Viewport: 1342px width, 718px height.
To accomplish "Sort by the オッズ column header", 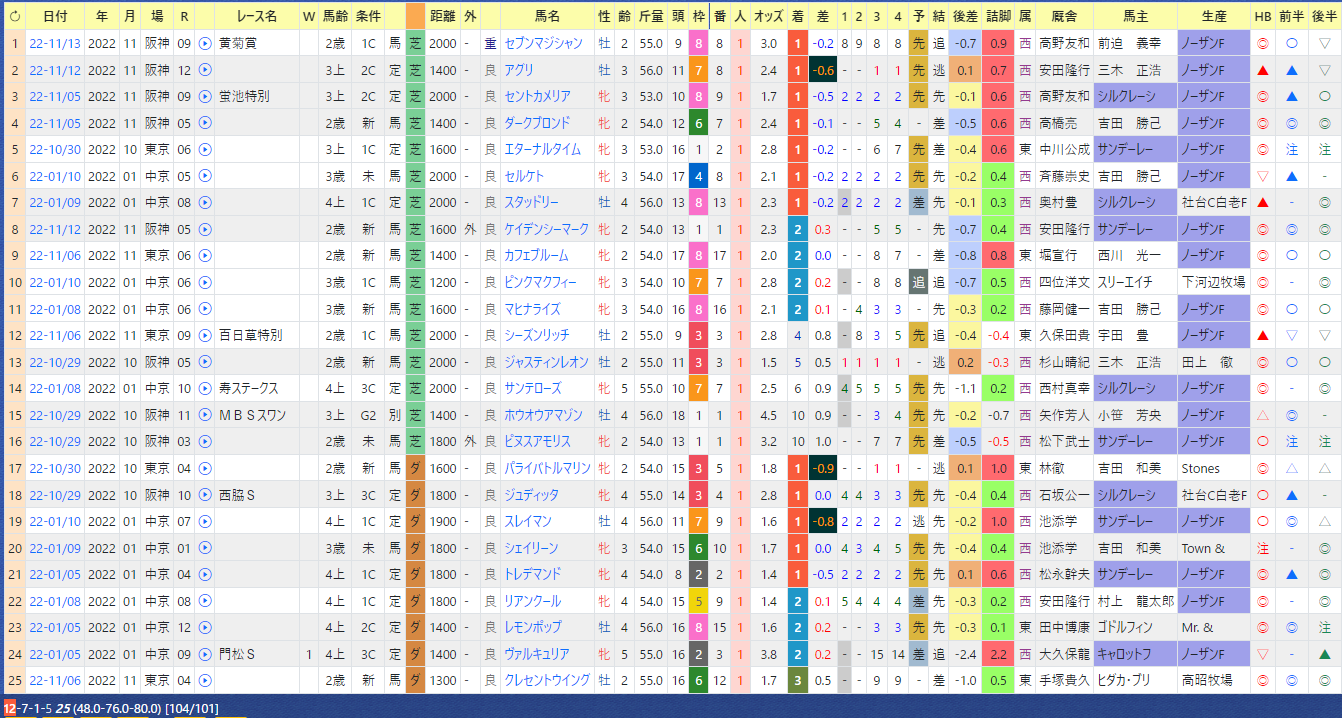I will tap(768, 17).
